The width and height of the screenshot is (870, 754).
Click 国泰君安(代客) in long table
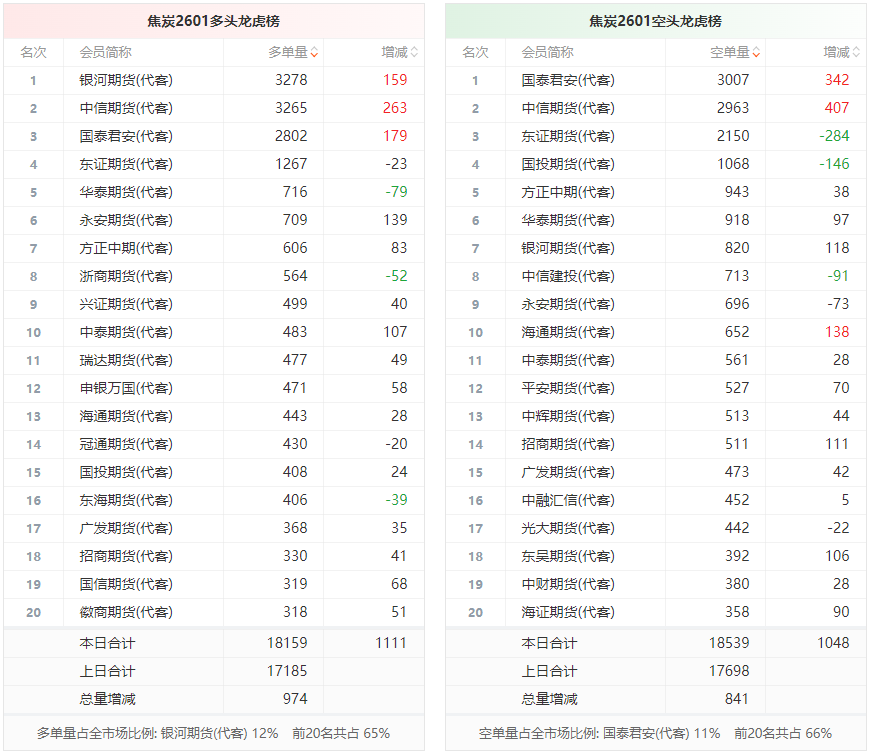(x=126, y=136)
